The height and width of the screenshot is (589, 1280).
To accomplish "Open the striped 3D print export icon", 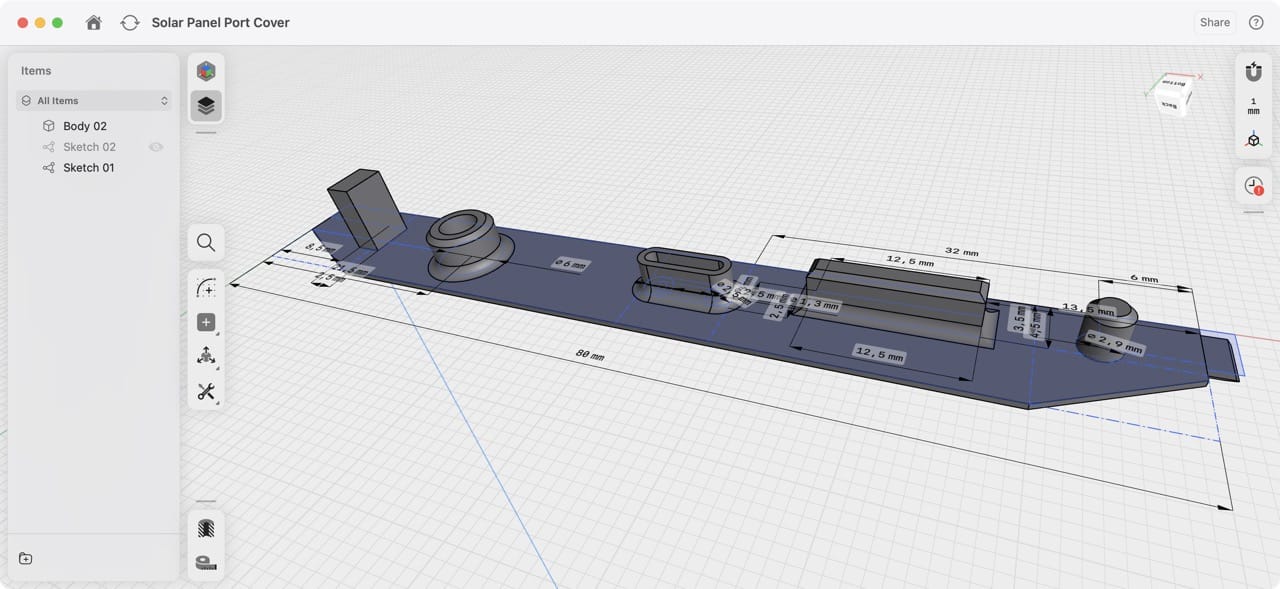I will pyautogui.click(x=206, y=528).
